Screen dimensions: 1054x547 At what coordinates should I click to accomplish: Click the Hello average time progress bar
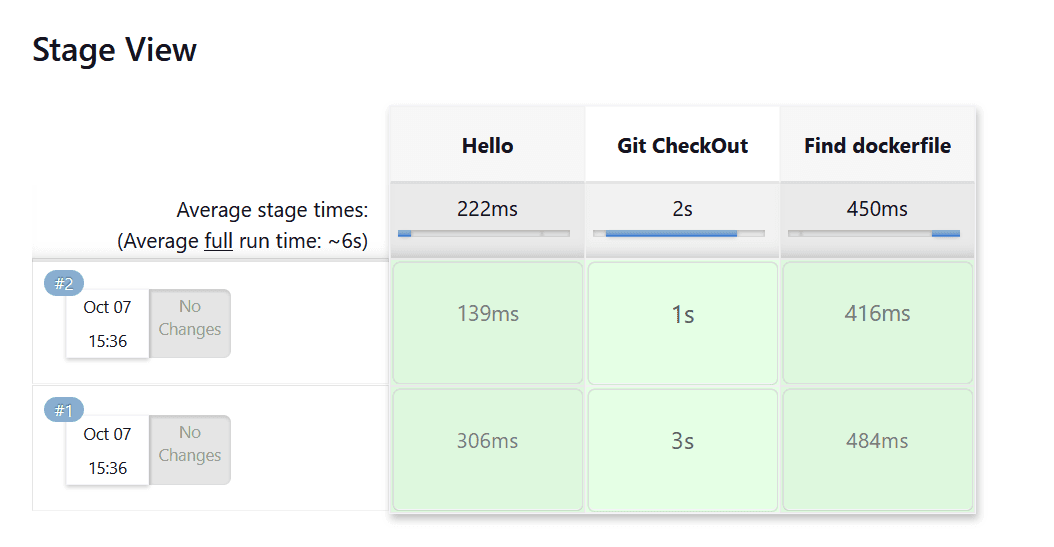coord(484,233)
